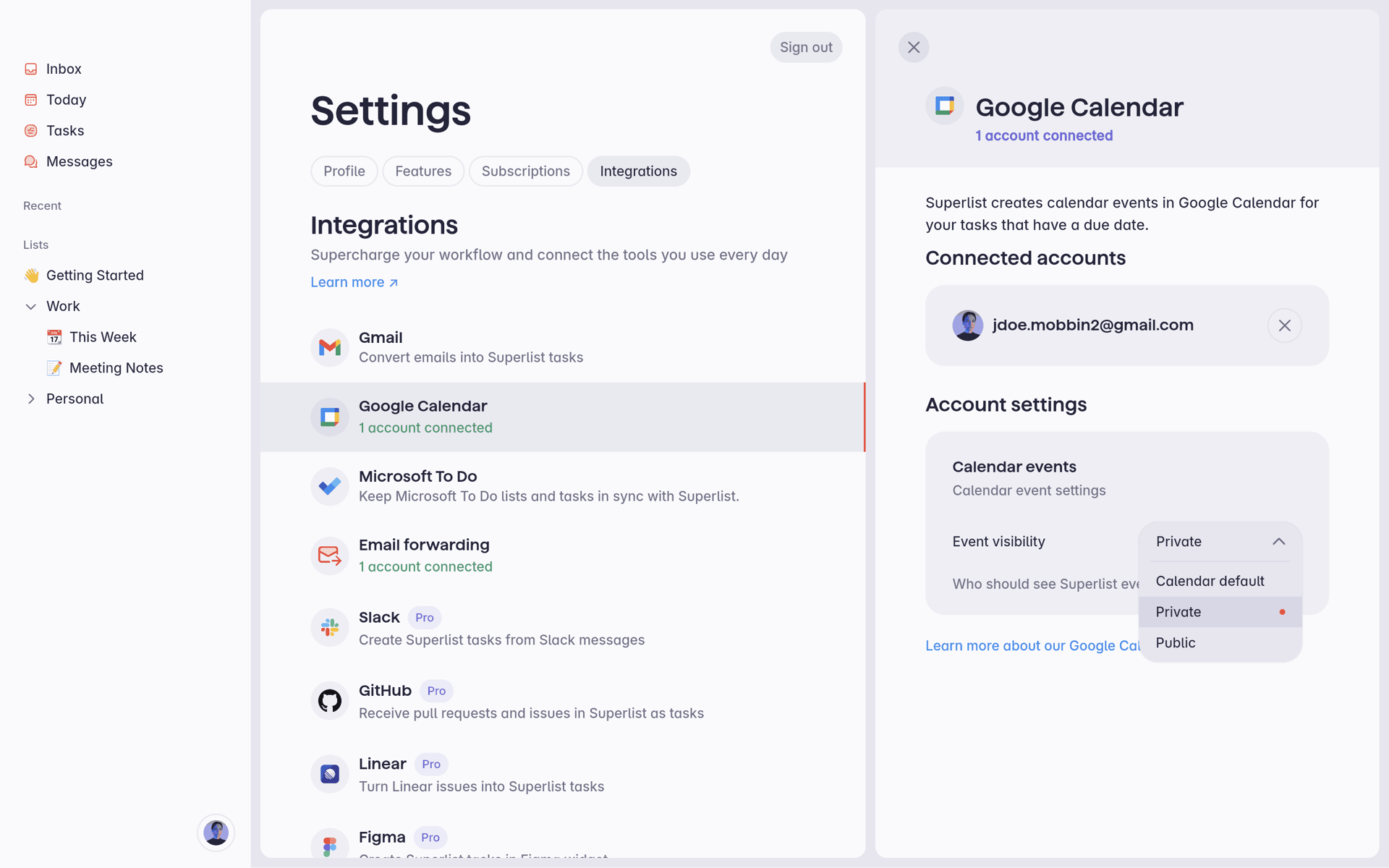Select the Public visibility option
This screenshot has height=868, width=1389.
(x=1220, y=643)
